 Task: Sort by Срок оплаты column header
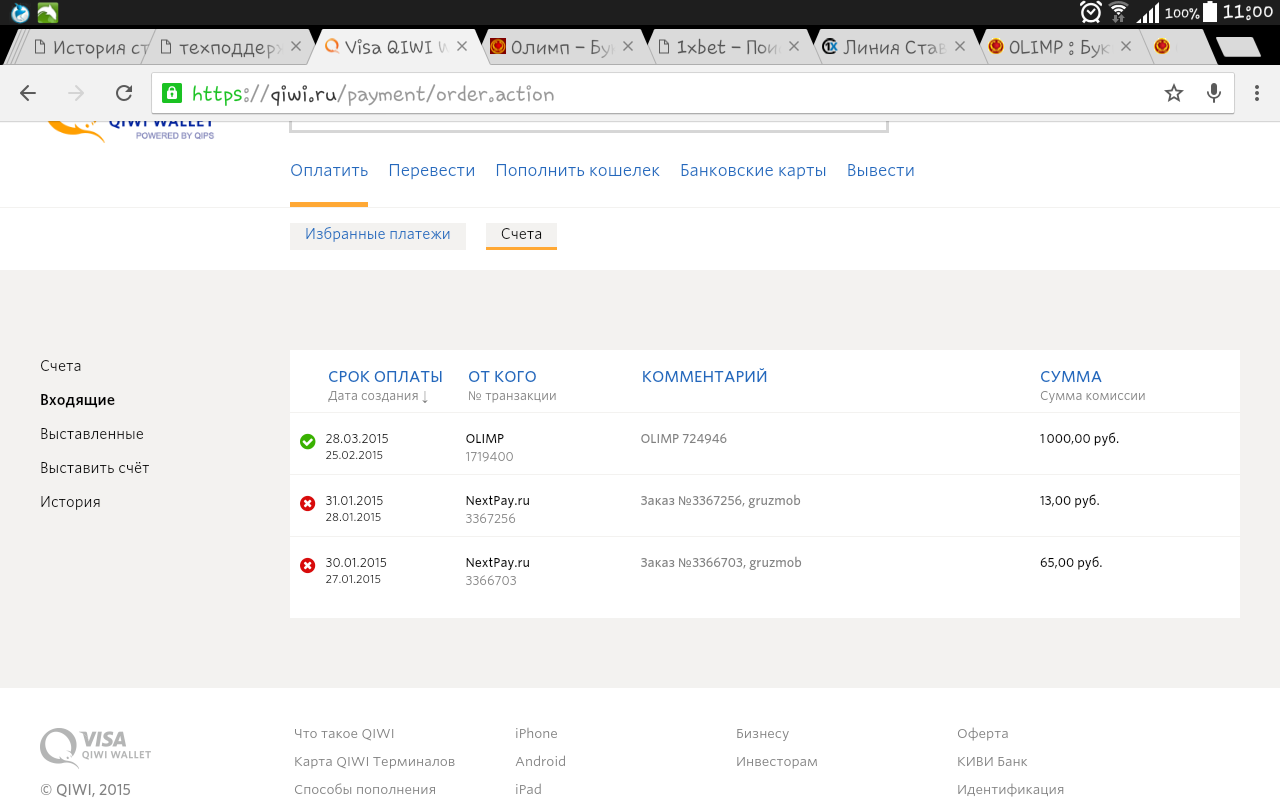pos(385,377)
